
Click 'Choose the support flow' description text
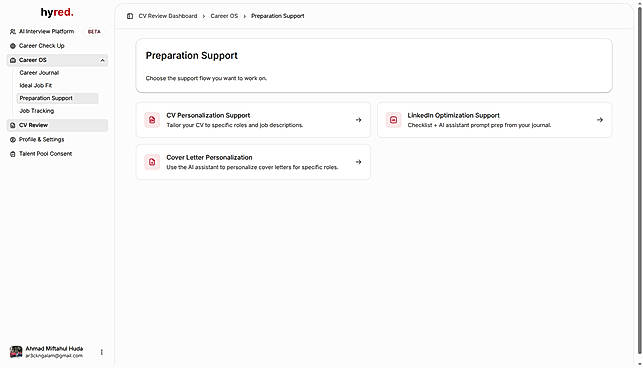[206, 78]
